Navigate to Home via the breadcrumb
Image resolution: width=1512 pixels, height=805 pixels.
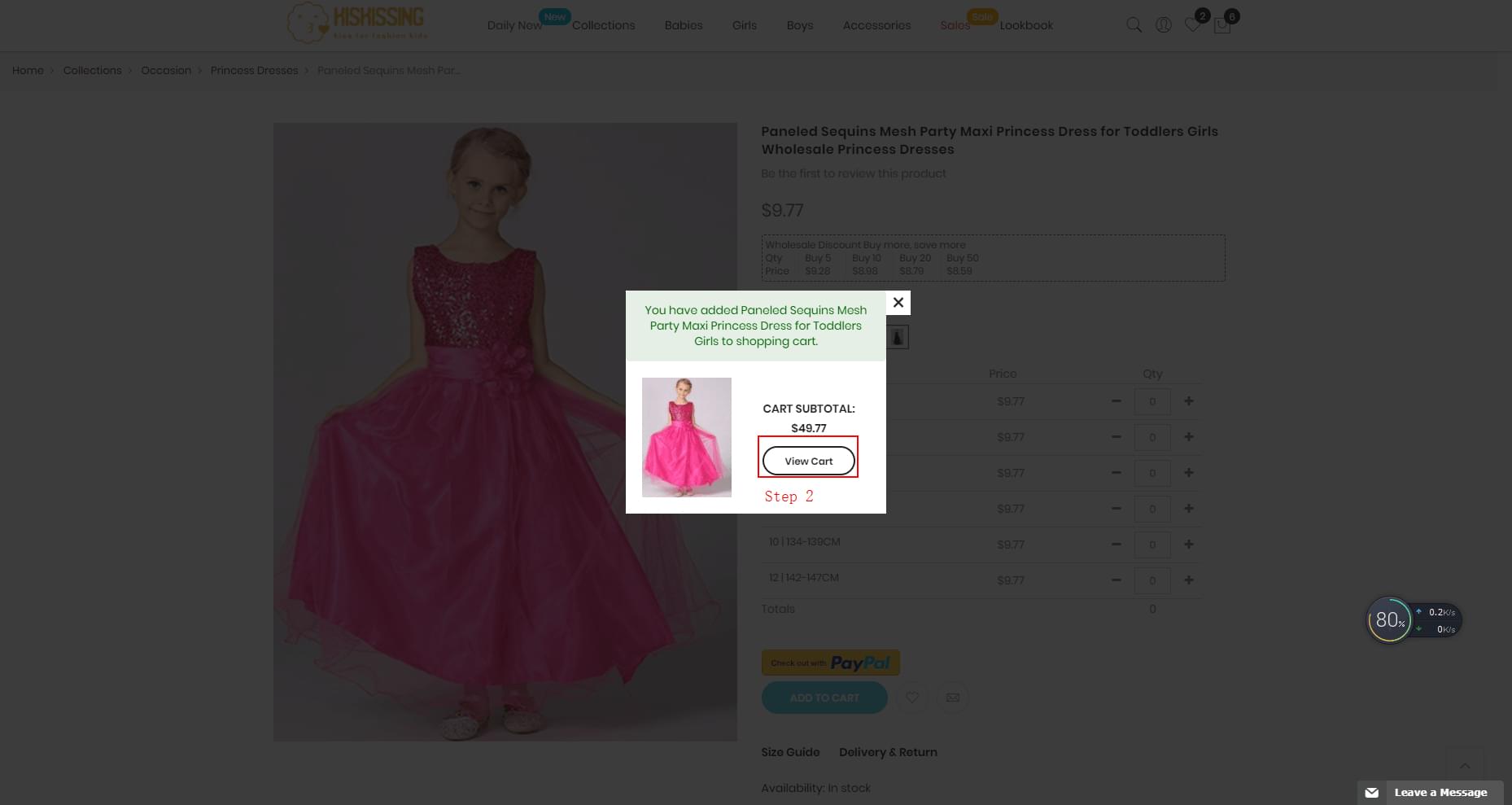pyautogui.click(x=28, y=70)
